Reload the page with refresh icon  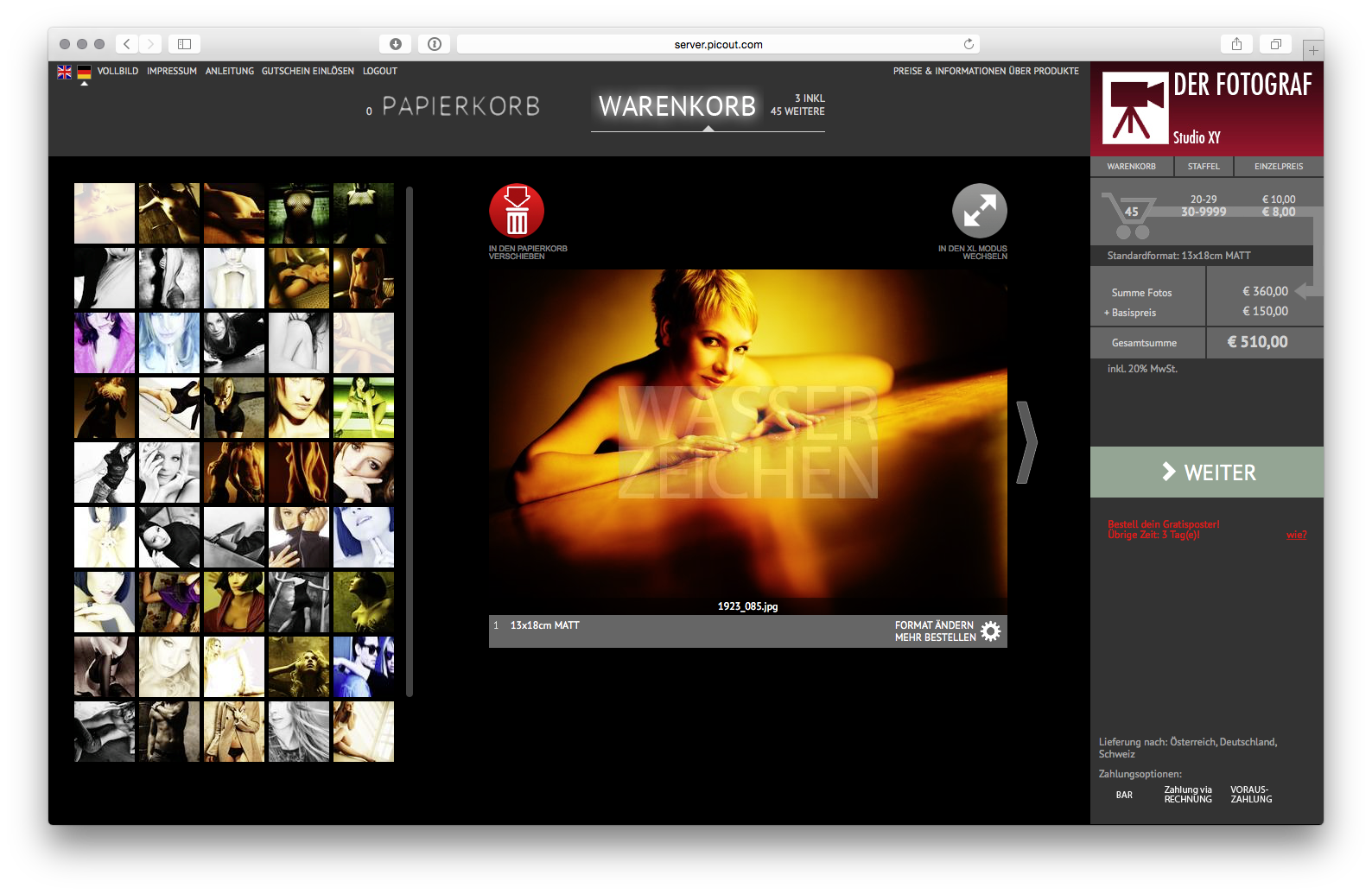pos(969,44)
